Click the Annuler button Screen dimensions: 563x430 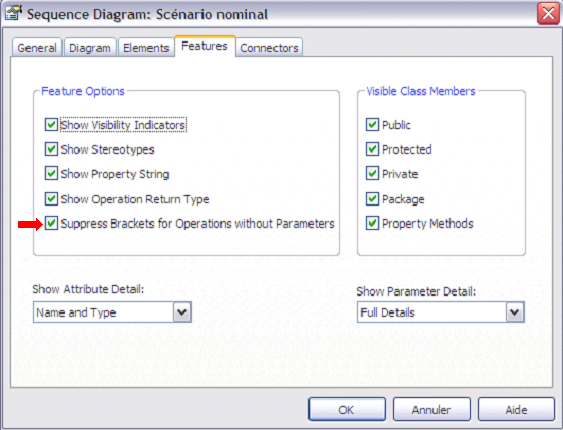432,409
